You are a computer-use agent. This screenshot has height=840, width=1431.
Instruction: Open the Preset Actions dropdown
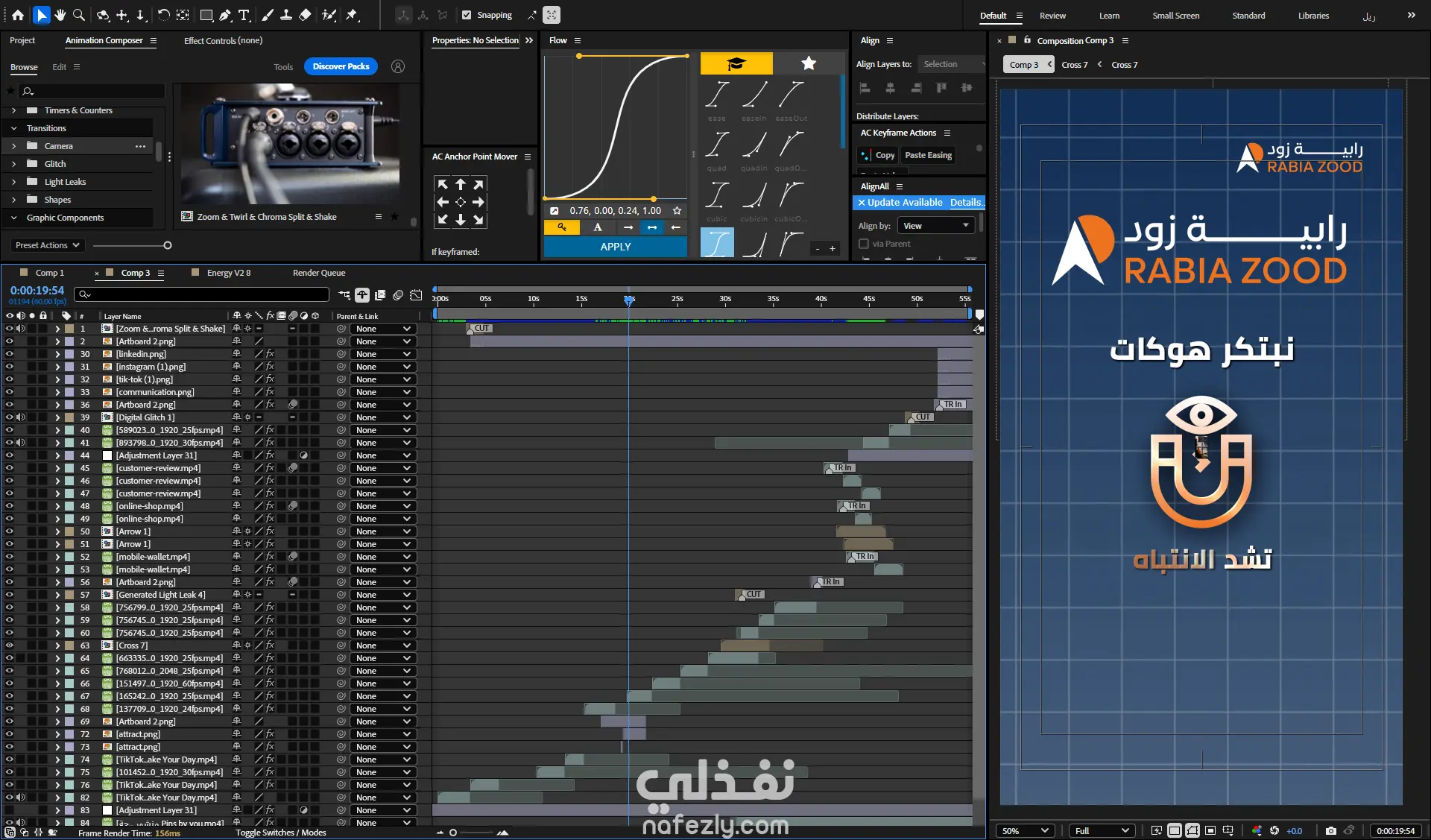point(46,245)
